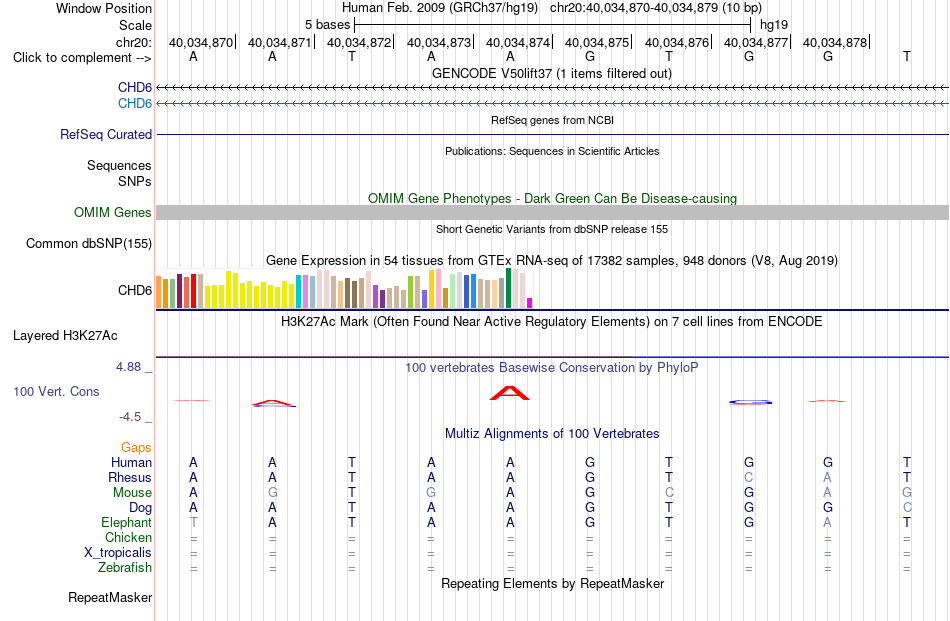Click the dark blue CHD6 transcript label
Image resolution: width=950 pixels, height=621 pixels.
point(135,88)
